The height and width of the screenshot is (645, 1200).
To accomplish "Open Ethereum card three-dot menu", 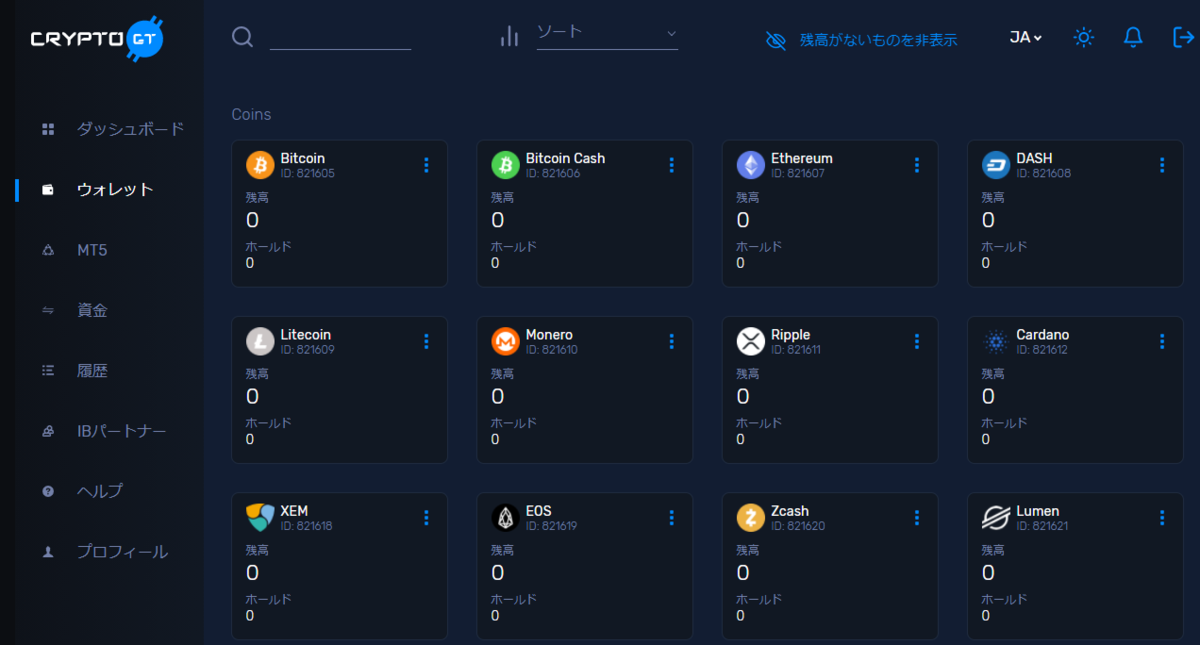I will 917,165.
